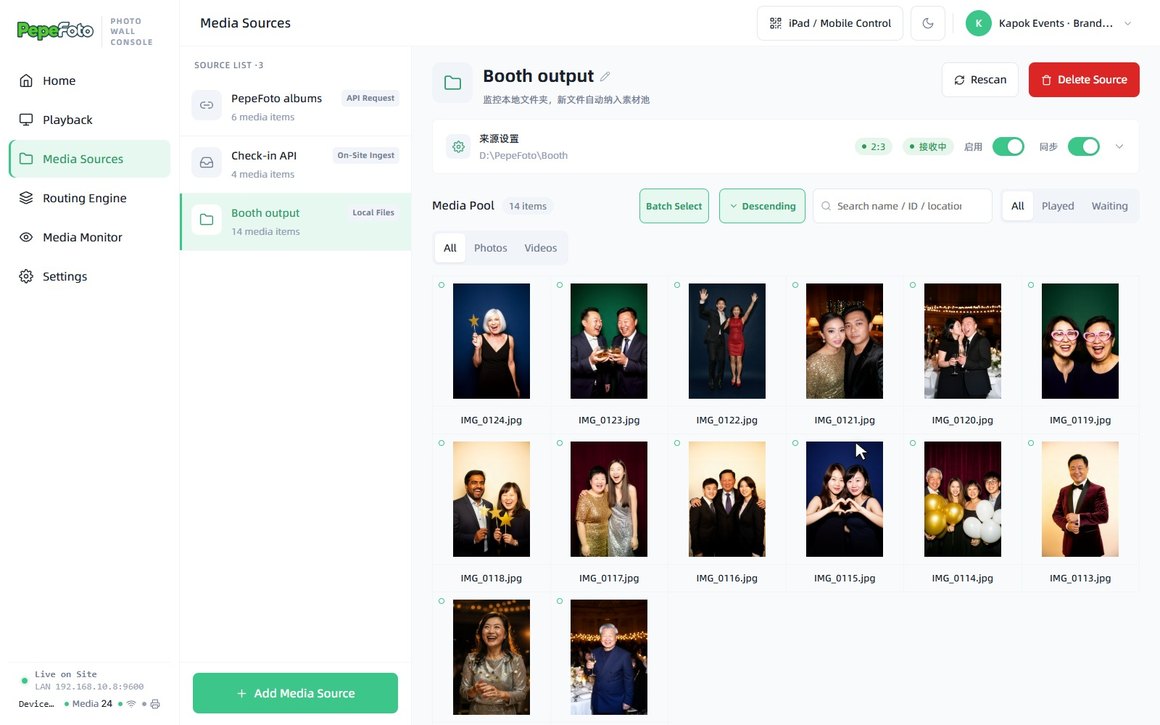Filter media pool by Waiting
The image size is (1160, 725).
[1109, 206]
